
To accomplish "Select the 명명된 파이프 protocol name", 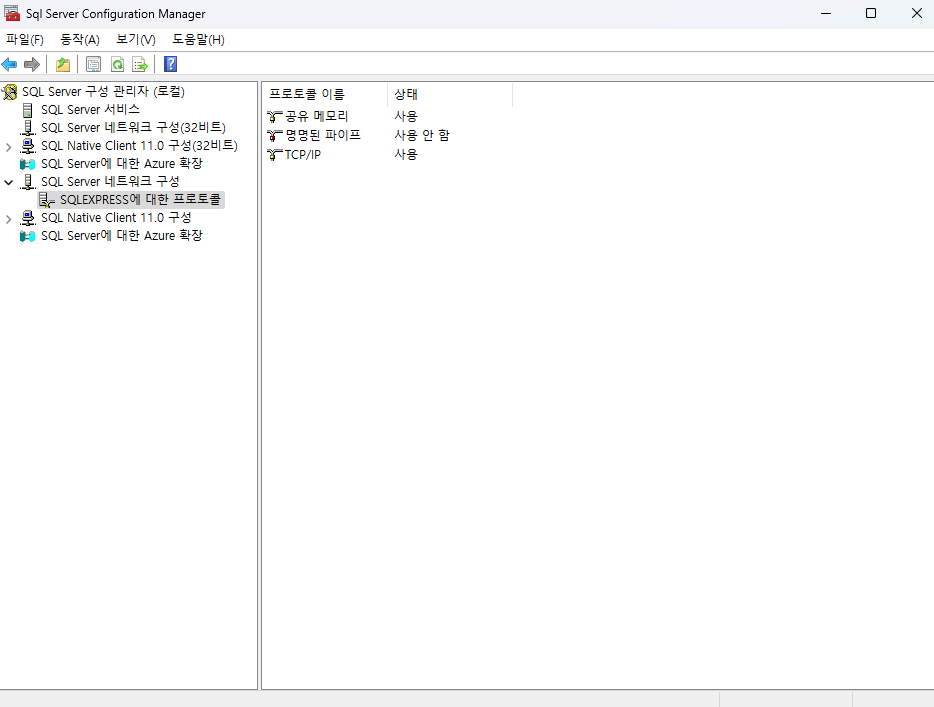I will [x=323, y=135].
